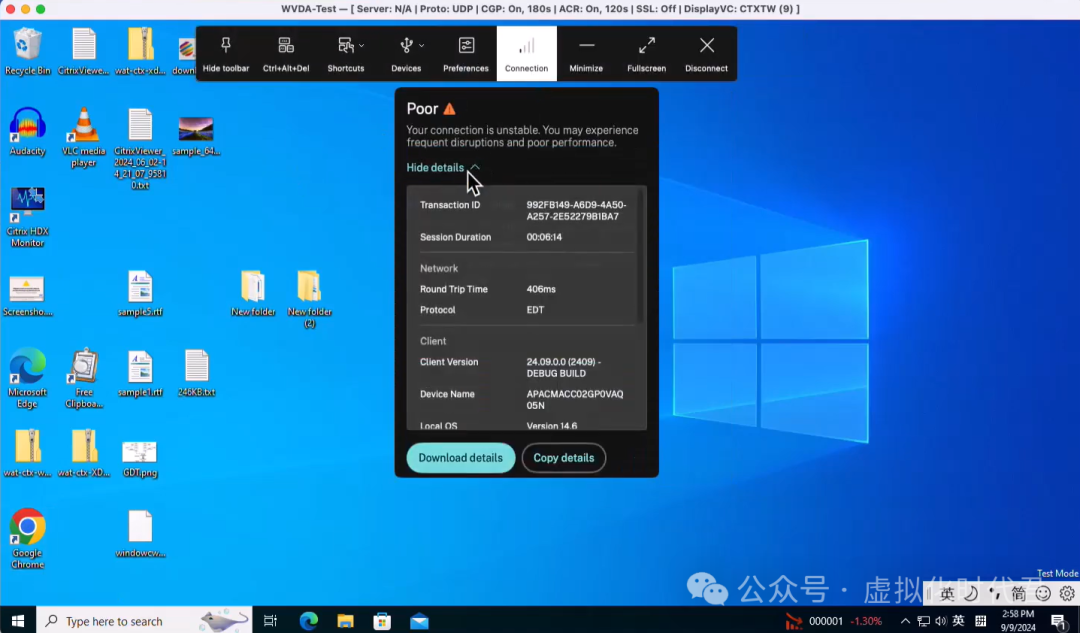The height and width of the screenshot is (633, 1080).
Task: Click the toolbar Minimize icon
Action: coord(586,45)
